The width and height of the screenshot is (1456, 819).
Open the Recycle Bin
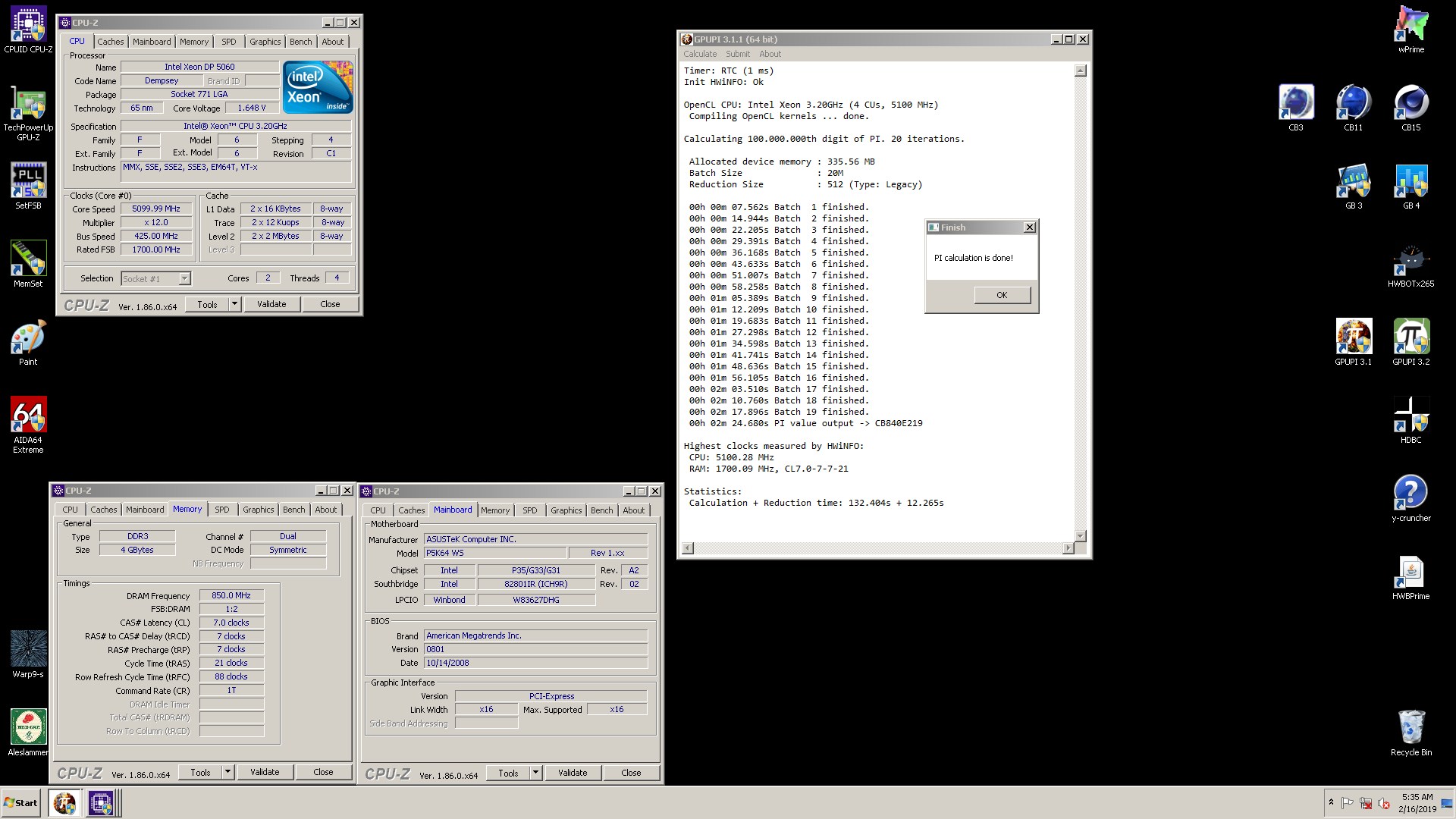coord(1410,733)
